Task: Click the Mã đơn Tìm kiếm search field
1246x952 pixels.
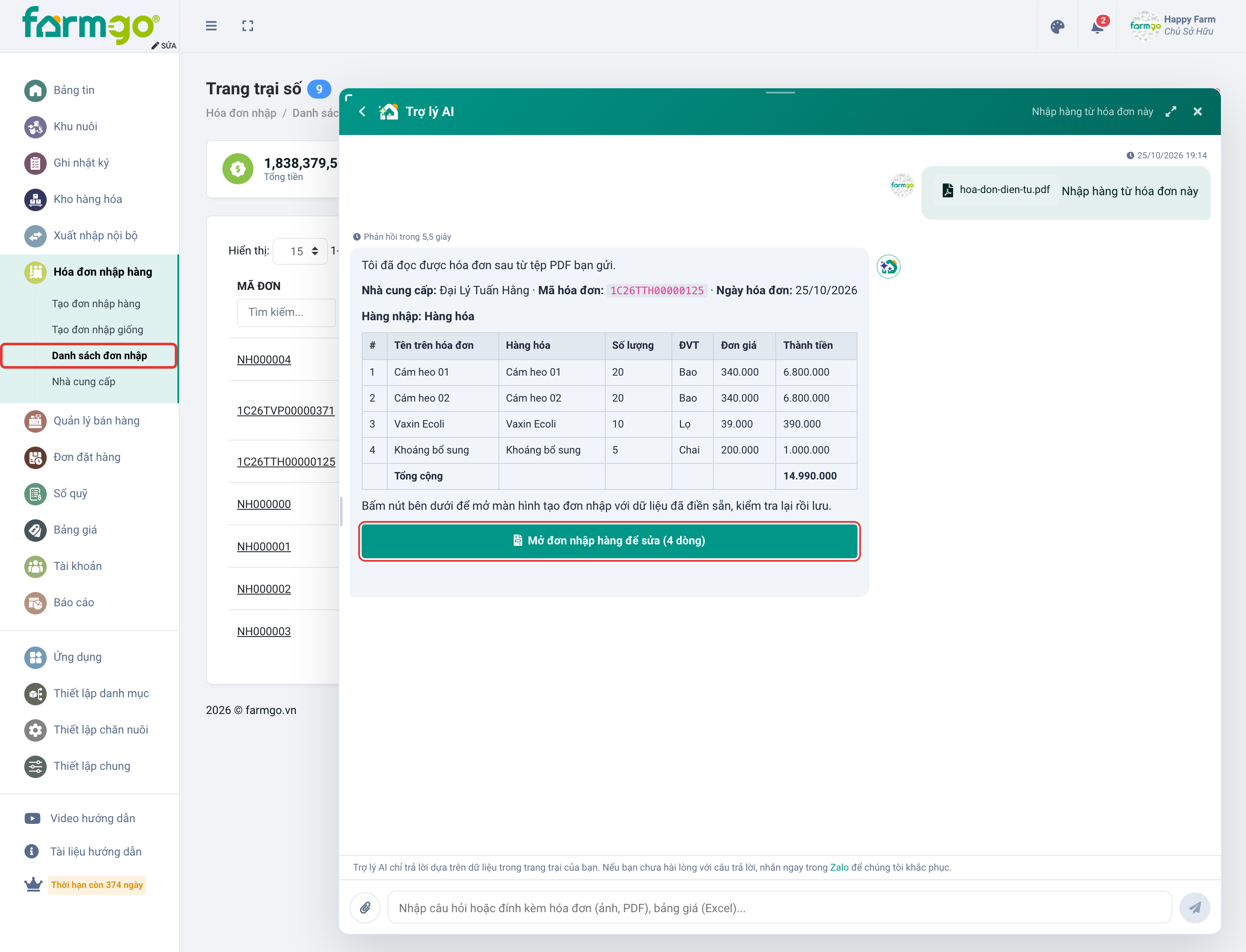Action: coord(286,312)
